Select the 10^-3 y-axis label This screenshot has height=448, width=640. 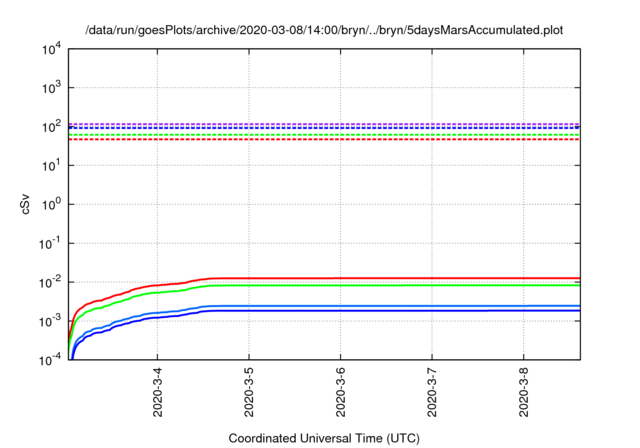click(x=50, y=322)
